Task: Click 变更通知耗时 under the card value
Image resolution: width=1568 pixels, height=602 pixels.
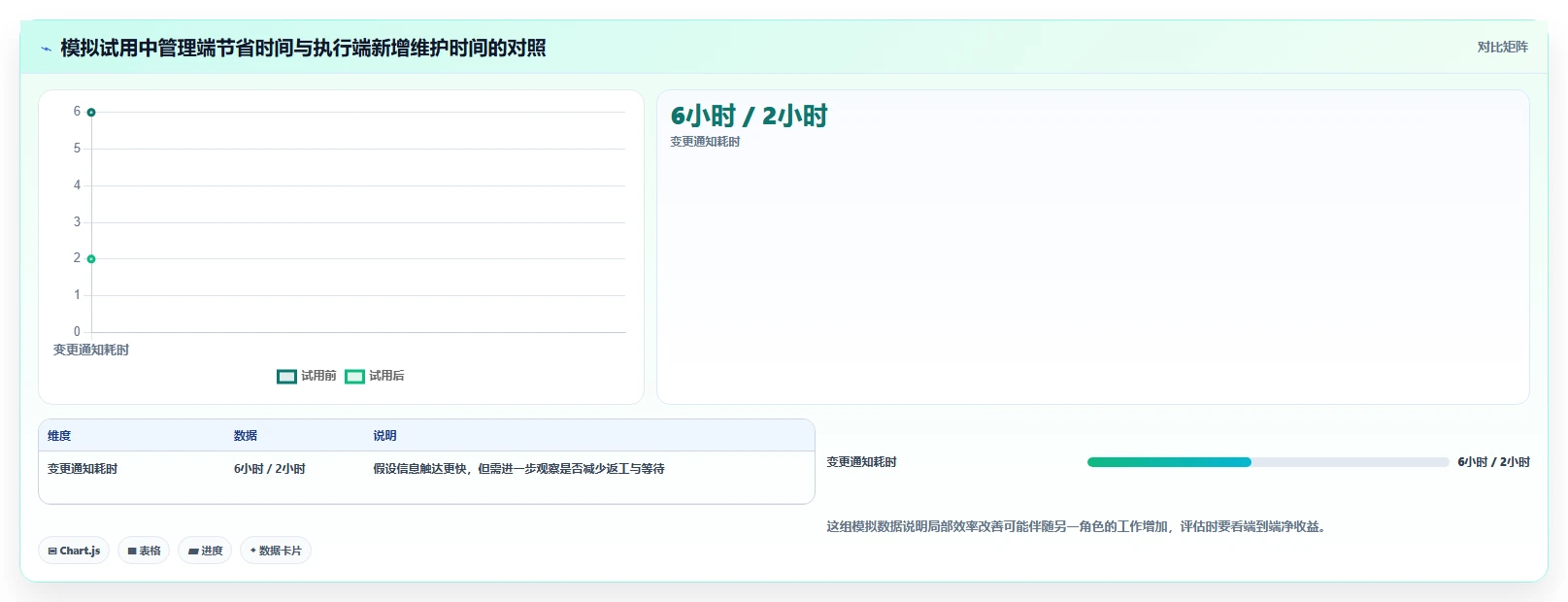Action: 705,142
